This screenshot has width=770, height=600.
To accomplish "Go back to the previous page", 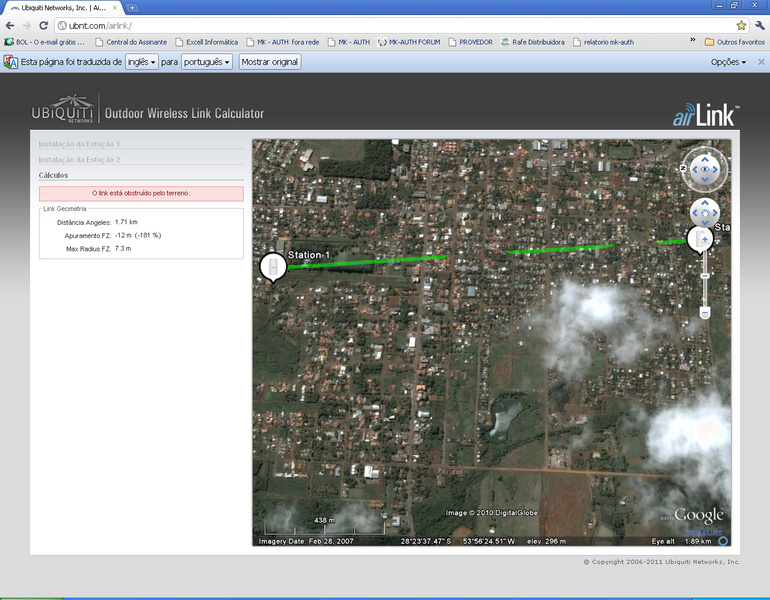I will tap(10, 26).
